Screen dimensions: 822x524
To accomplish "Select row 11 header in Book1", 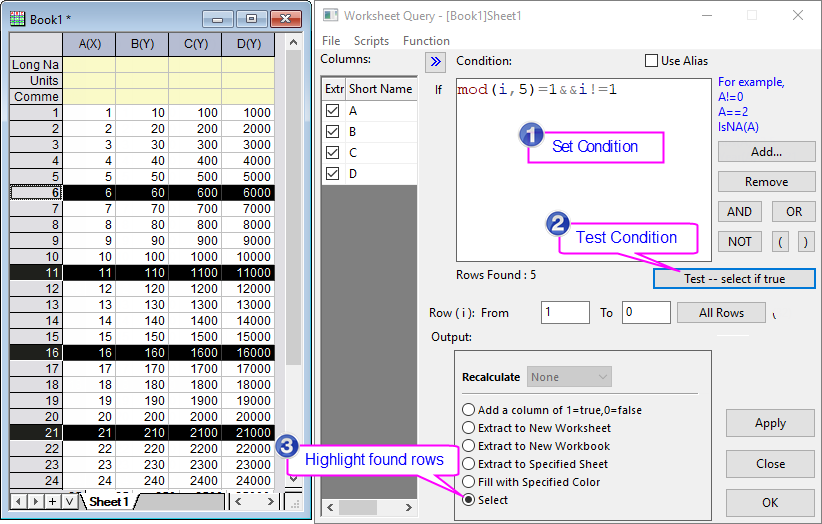I will (x=36, y=272).
